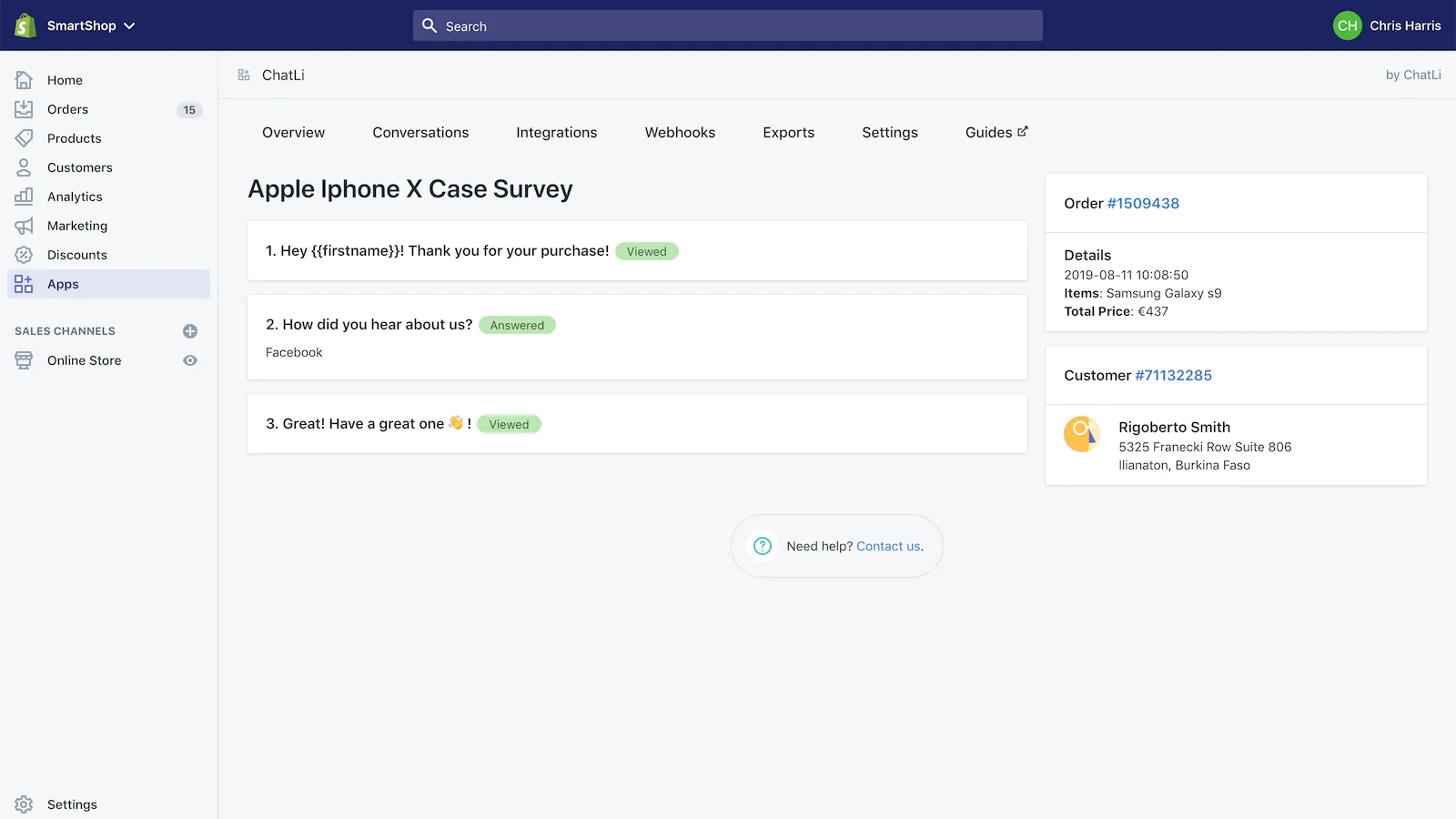Open Orders in sidebar
This screenshot has height=819, width=1456.
pyautogui.click(x=67, y=109)
